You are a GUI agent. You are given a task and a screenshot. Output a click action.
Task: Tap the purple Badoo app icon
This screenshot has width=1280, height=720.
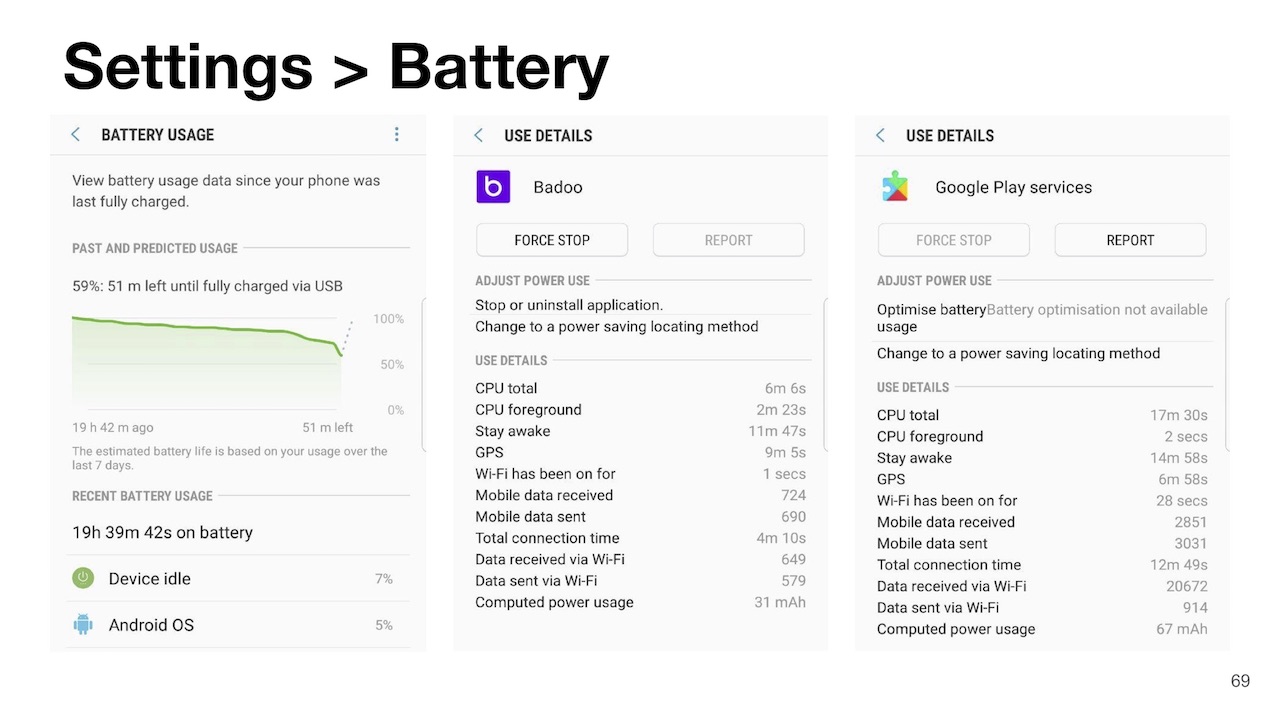tap(493, 187)
